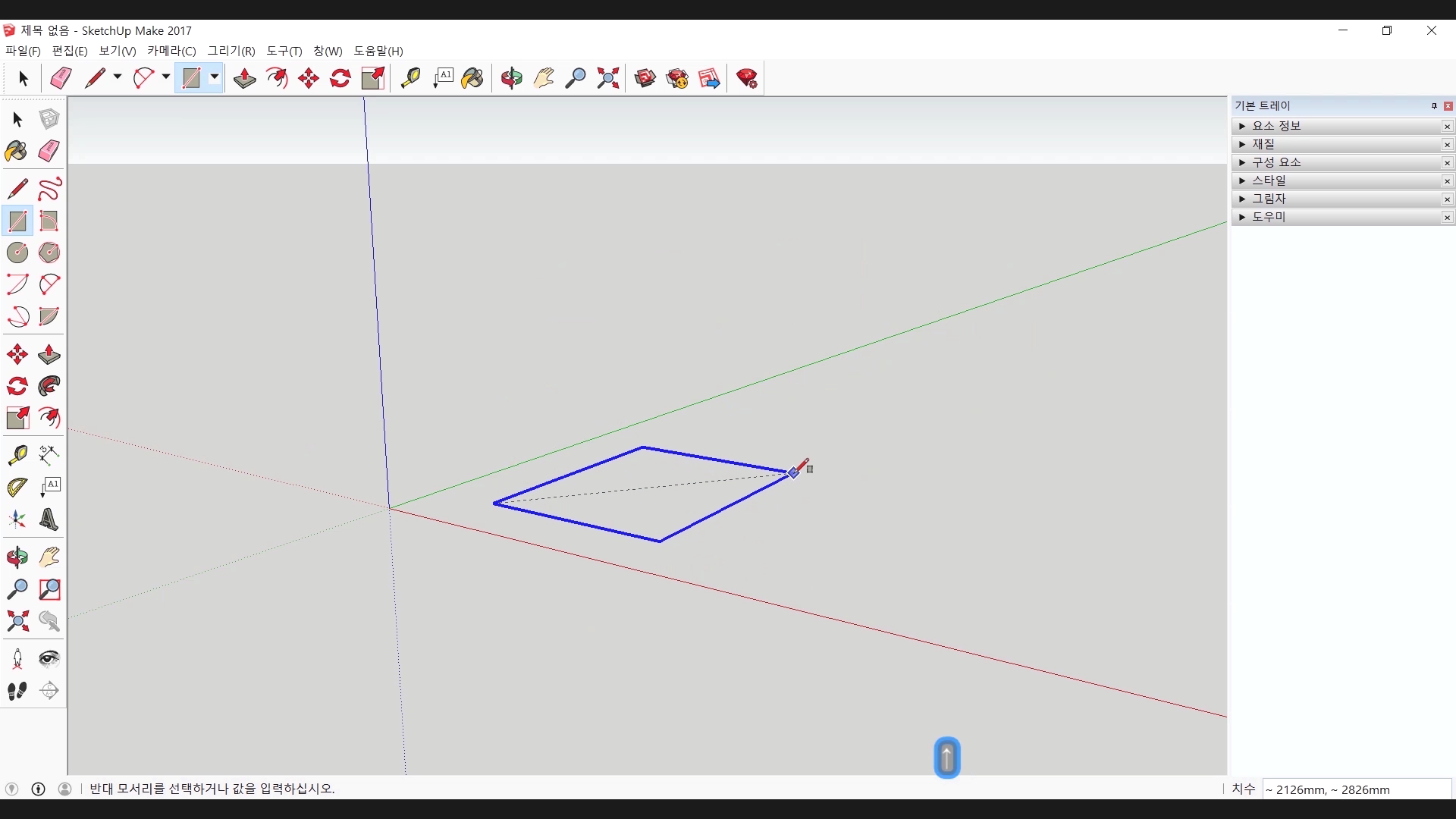The image size is (1456, 819).
Task: Open the model credits status icon
Action: [39, 789]
